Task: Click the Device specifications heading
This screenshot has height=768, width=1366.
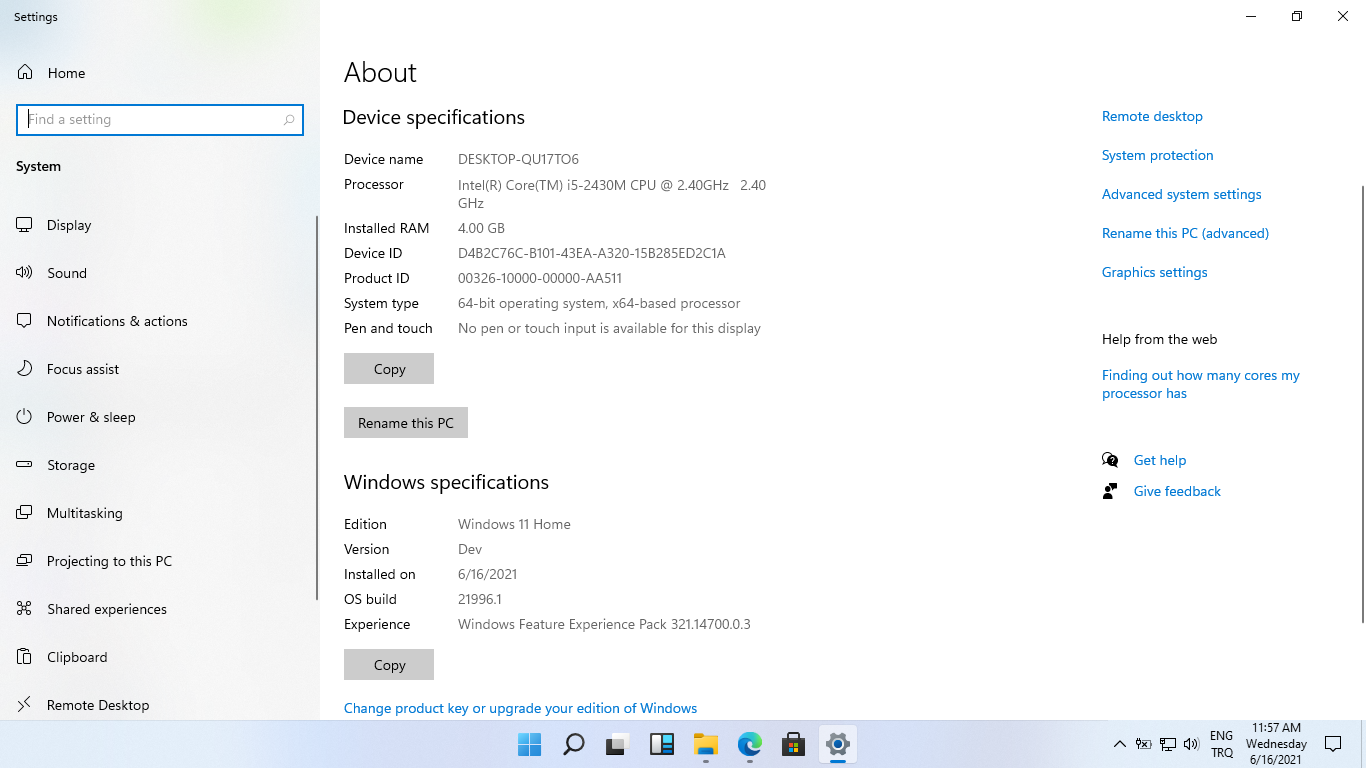Action: (x=434, y=117)
